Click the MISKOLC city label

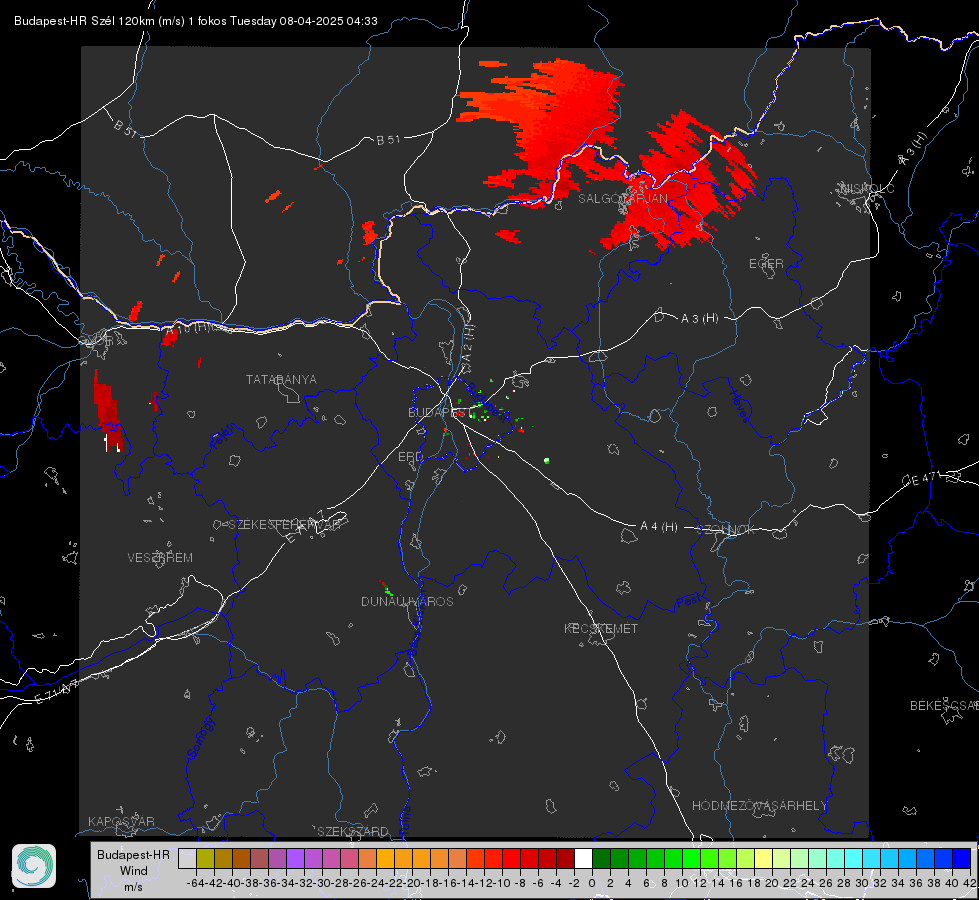pyautogui.click(x=867, y=188)
